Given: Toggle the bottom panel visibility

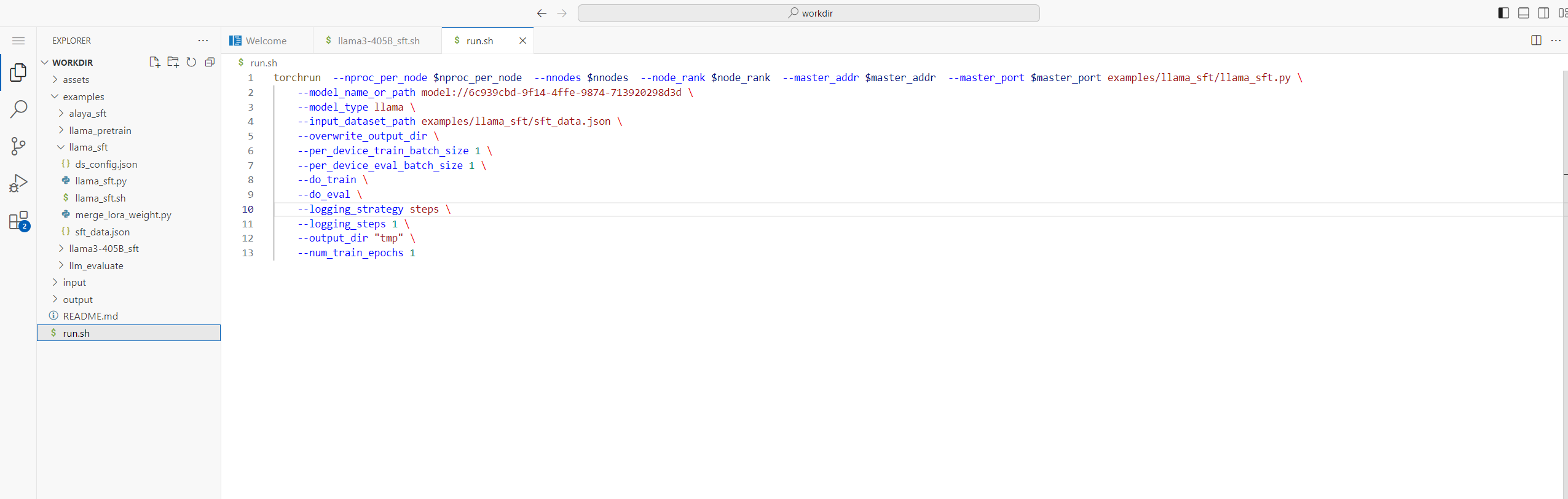Looking at the screenshot, I should coord(1523,13).
